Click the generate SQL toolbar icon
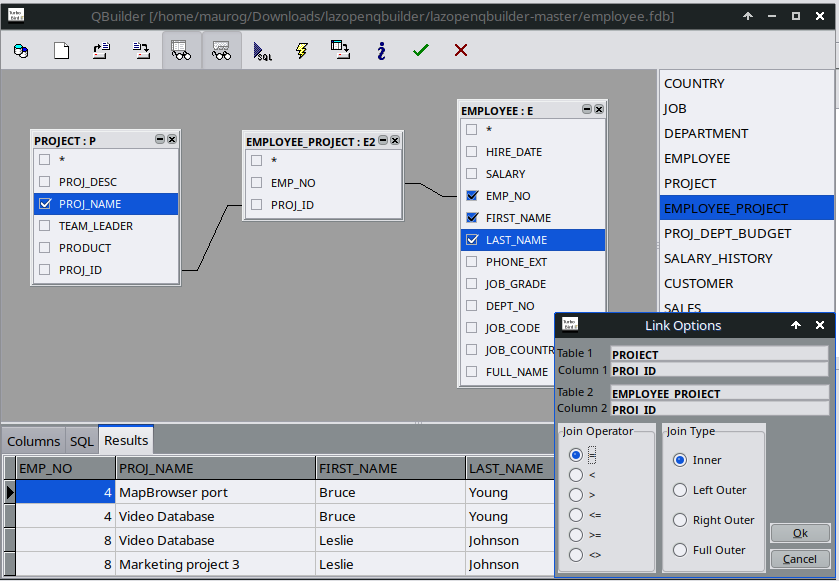The width and height of the screenshot is (839, 581). tap(262, 51)
